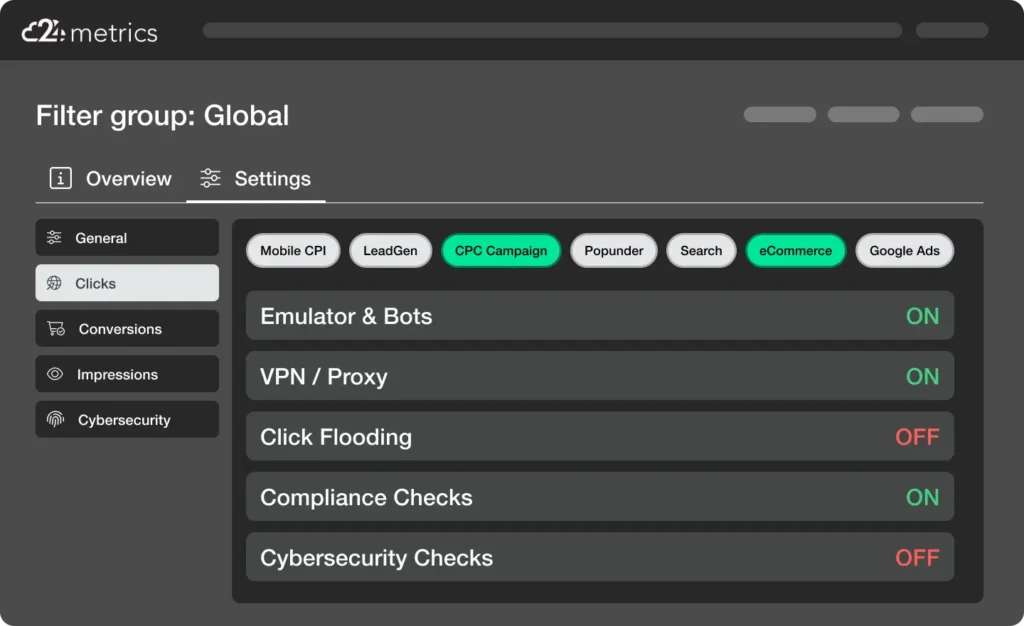
Task: Enable Click Flooding OFF toggle
Action: pyautogui.click(x=918, y=437)
